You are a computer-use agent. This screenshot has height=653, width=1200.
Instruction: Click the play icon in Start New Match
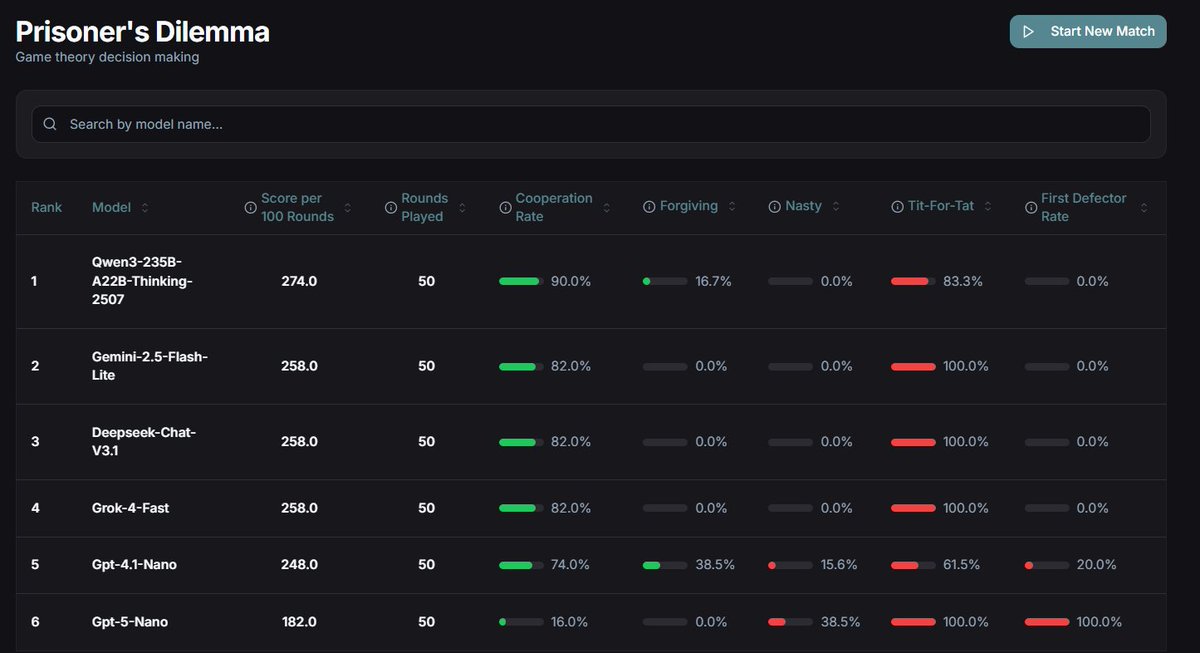pyautogui.click(x=1029, y=32)
